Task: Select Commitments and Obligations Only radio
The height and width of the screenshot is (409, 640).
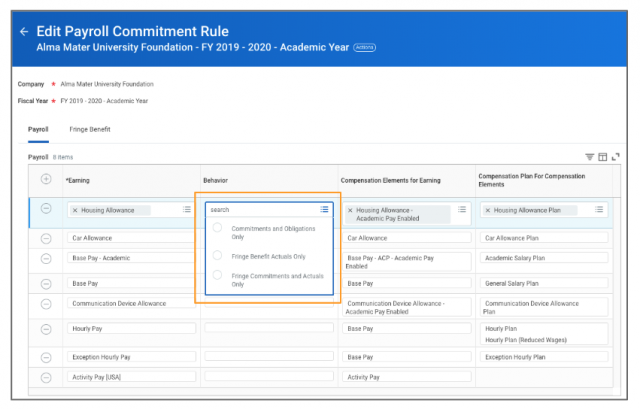Action: [x=218, y=227]
